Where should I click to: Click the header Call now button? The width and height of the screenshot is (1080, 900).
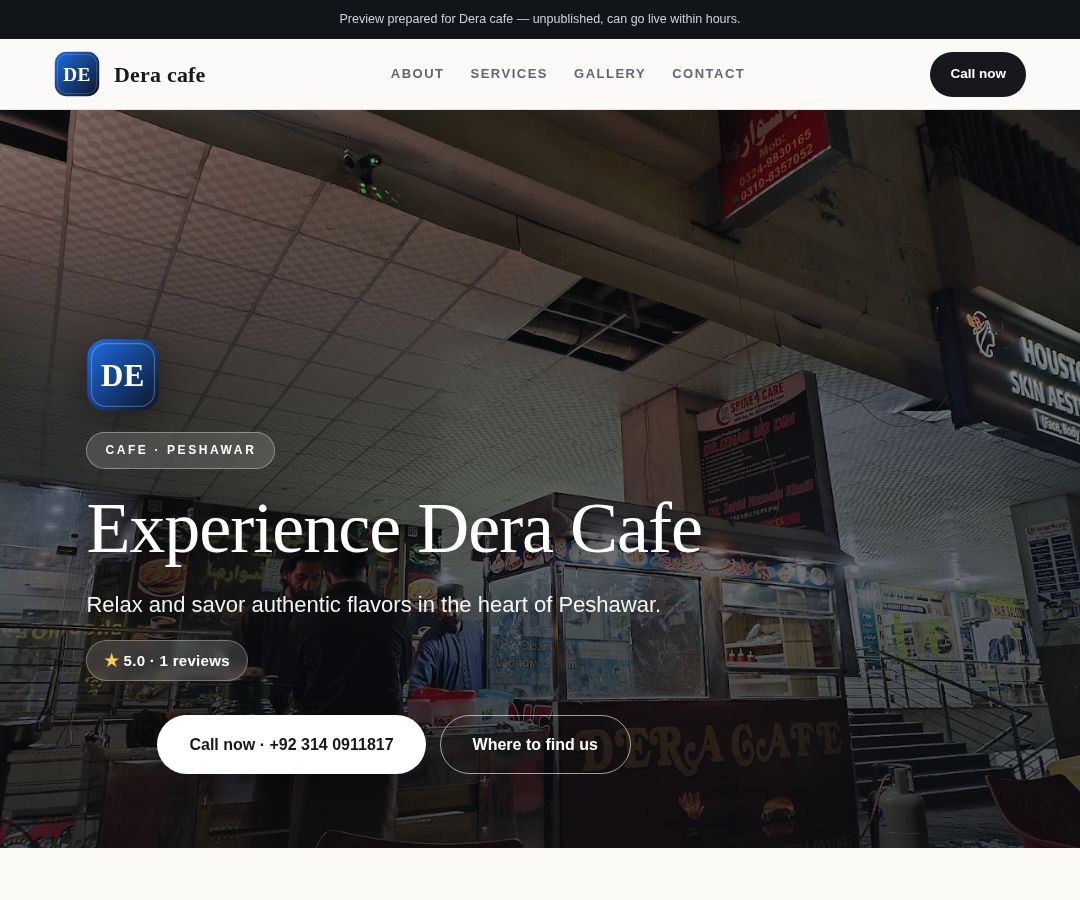pyautogui.click(x=977, y=74)
